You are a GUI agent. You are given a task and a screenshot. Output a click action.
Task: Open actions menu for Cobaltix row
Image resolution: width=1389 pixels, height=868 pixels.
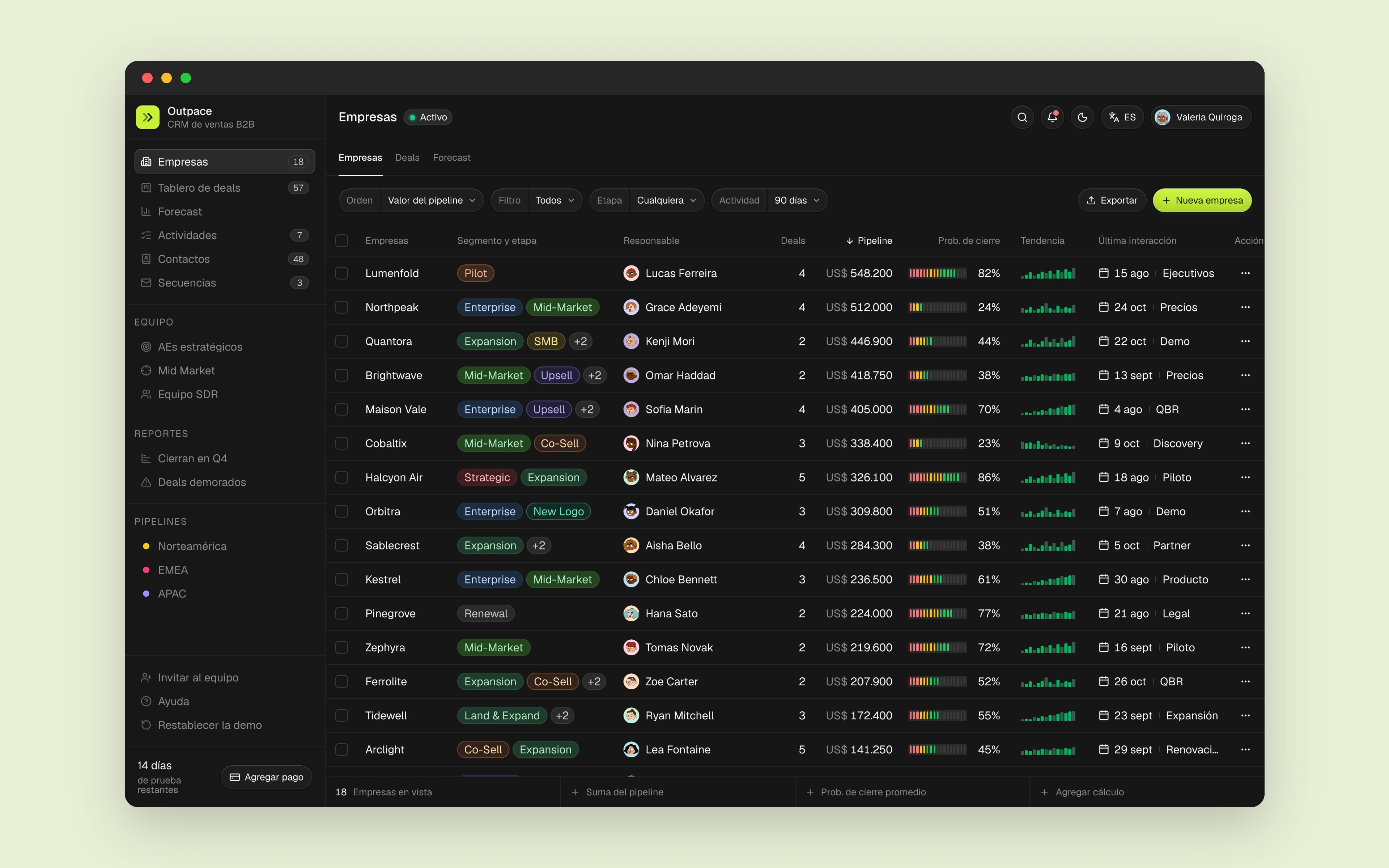coord(1245,443)
